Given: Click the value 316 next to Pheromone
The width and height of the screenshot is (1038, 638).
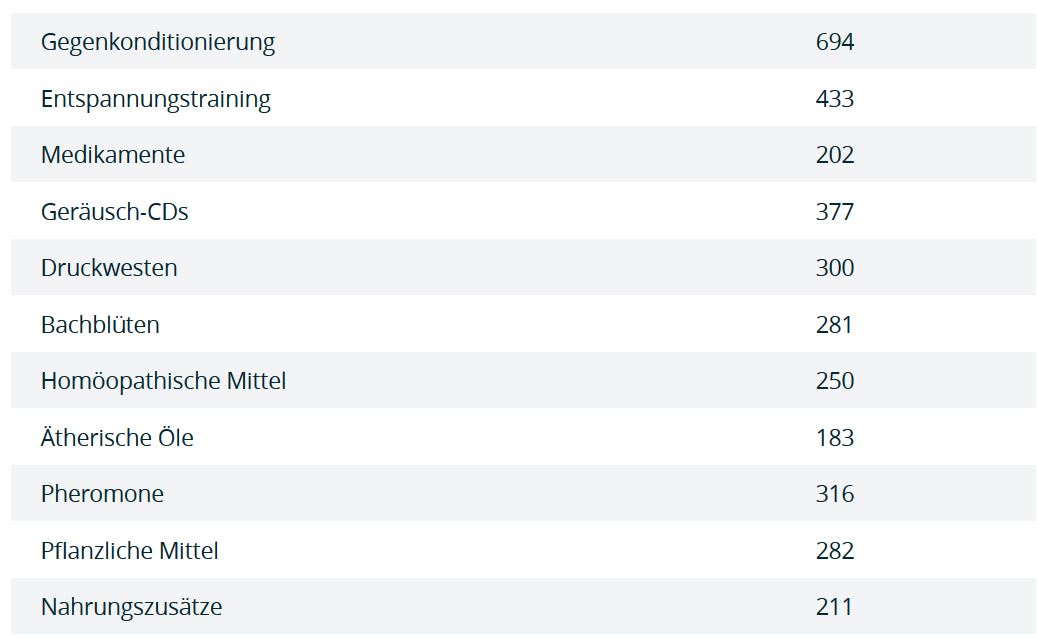Looking at the screenshot, I should (835, 494).
